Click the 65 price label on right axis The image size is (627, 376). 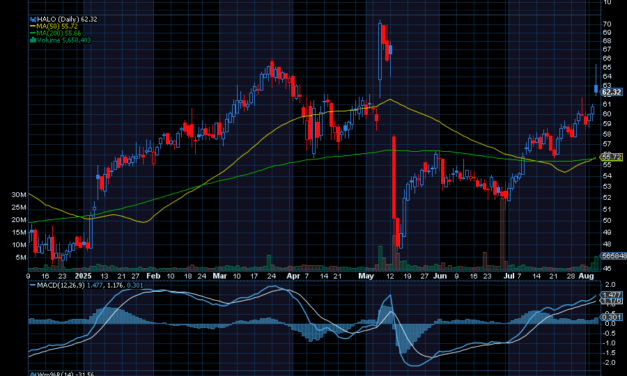(x=607, y=67)
